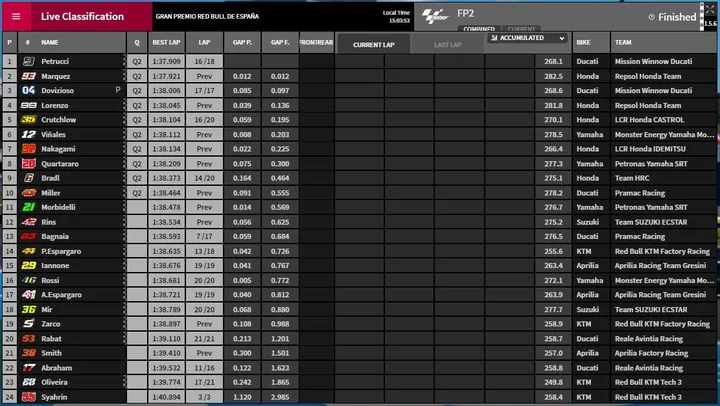
Task: Open the hamburger menu
Action: [16, 17]
